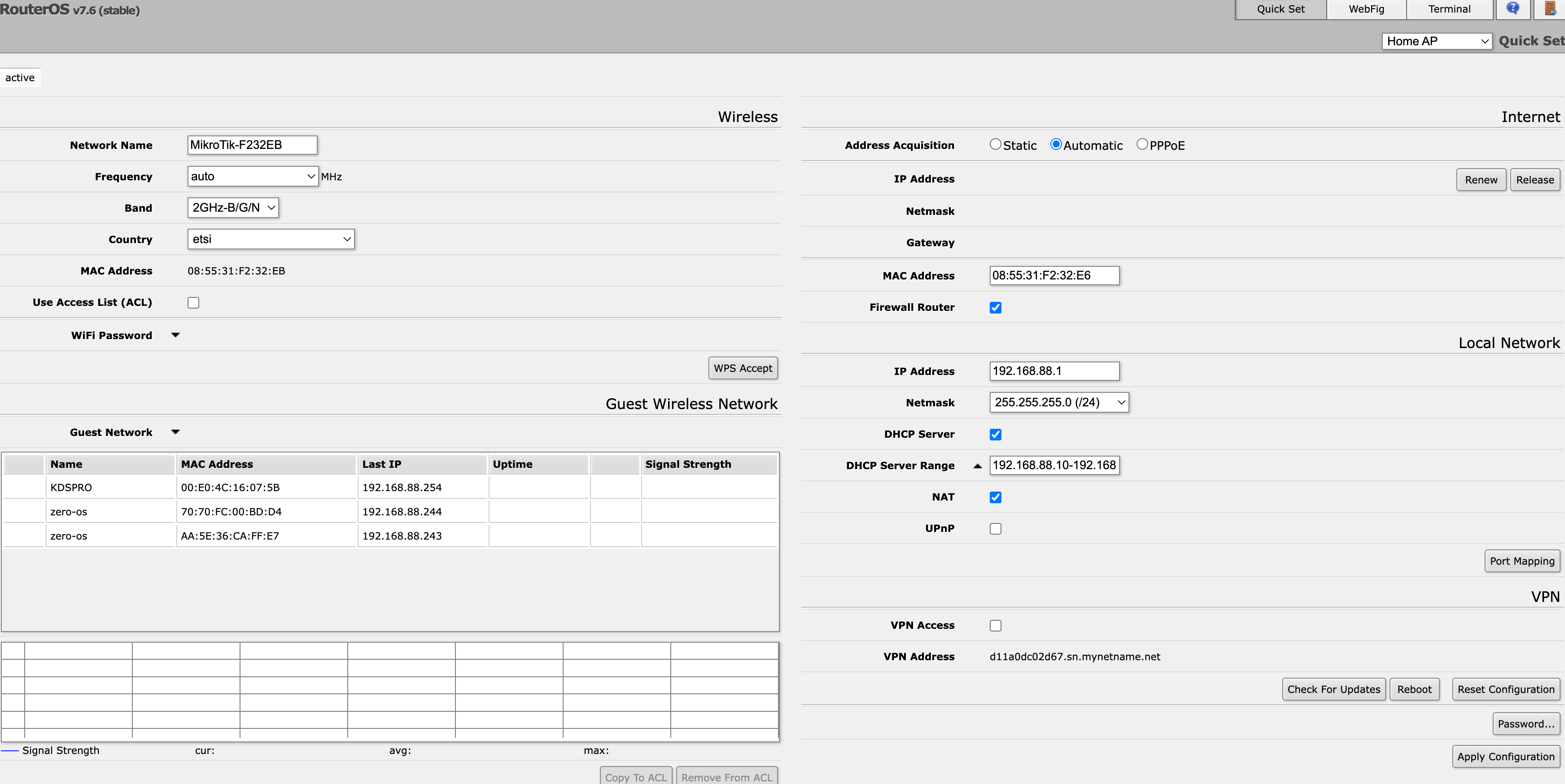Open the Country etsi dropdown

pos(271,239)
